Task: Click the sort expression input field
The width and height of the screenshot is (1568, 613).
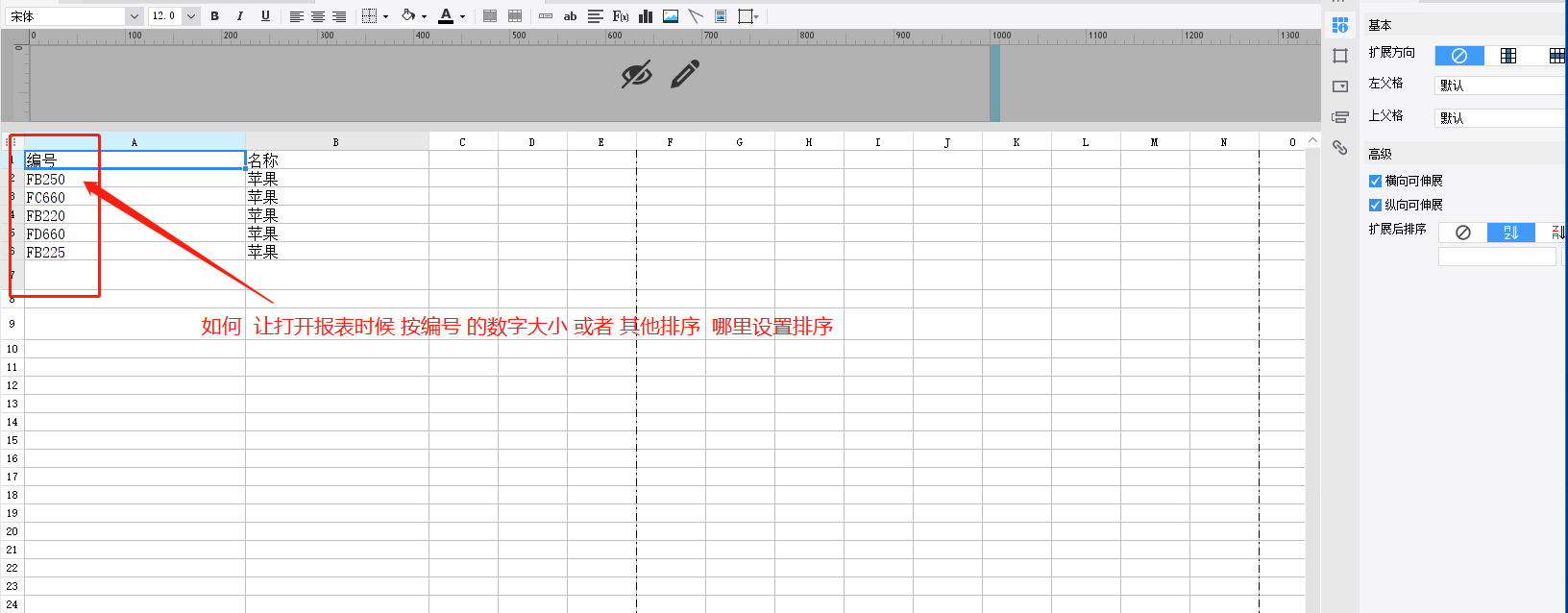Action: [1497, 257]
